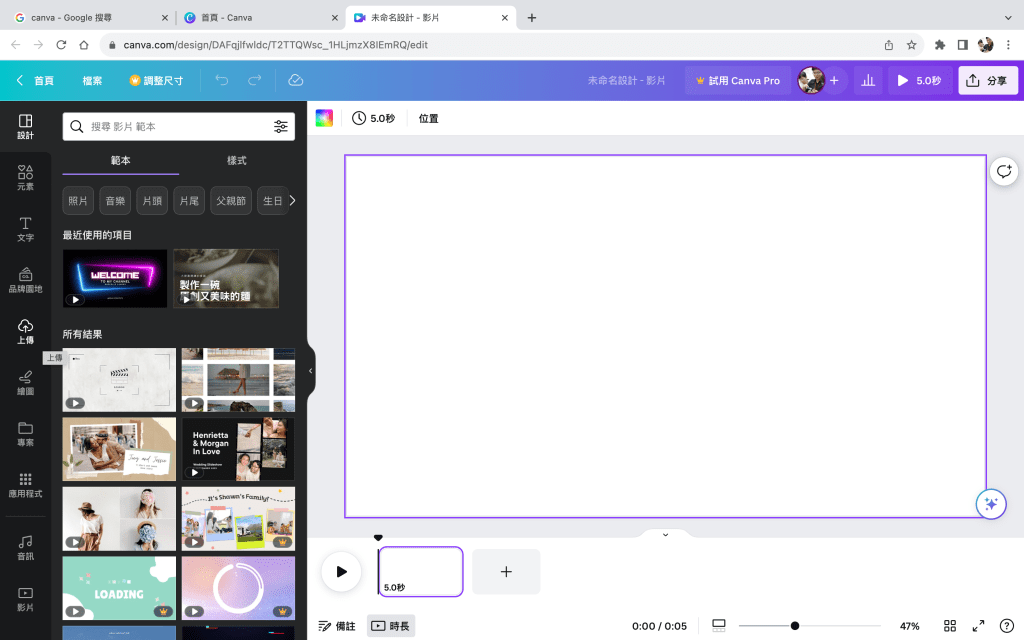Collapse the timeline with the chevron
The width and height of the screenshot is (1024, 640).
coord(665,535)
